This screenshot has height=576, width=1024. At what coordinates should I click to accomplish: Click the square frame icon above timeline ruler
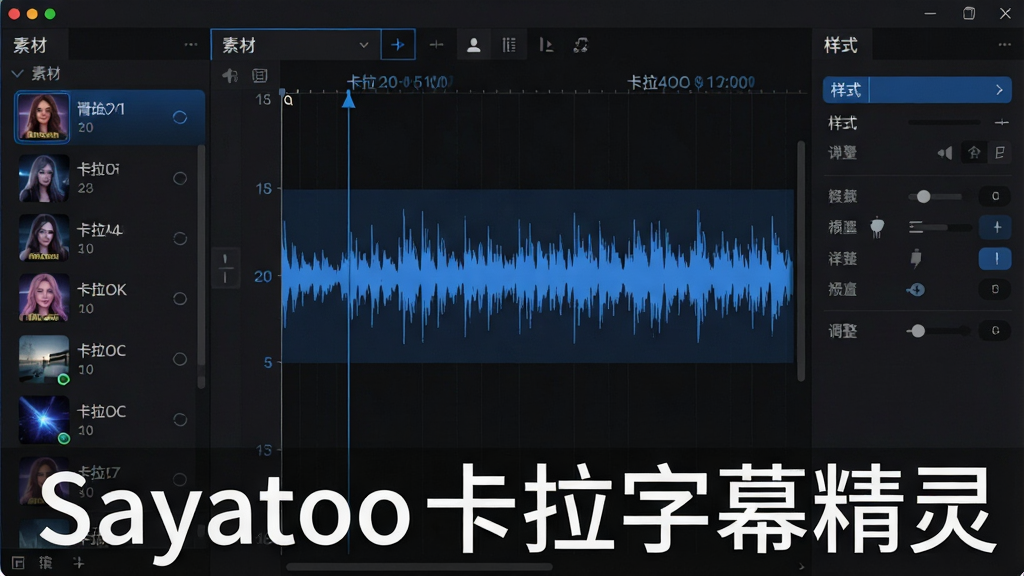(260, 76)
